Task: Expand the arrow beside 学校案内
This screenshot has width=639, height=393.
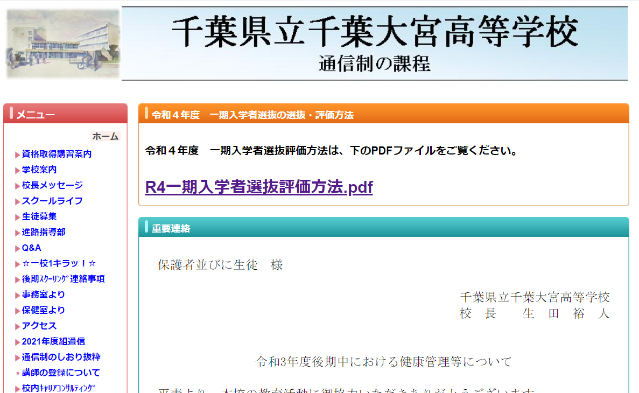Action: tap(18, 170)
